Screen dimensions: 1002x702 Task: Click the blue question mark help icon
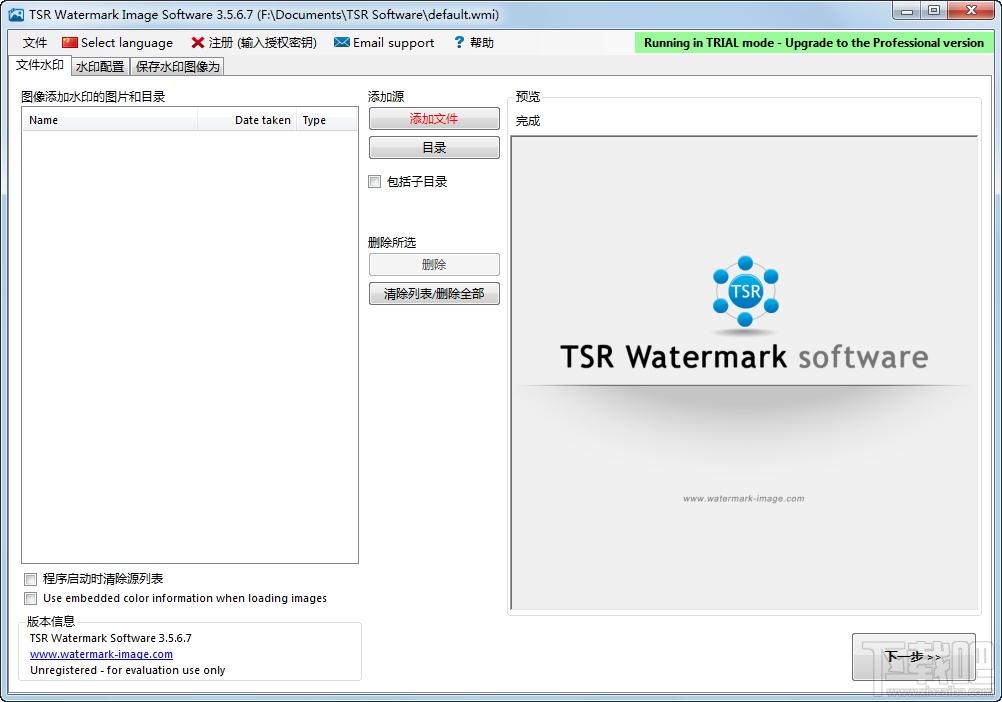[459, 43]
